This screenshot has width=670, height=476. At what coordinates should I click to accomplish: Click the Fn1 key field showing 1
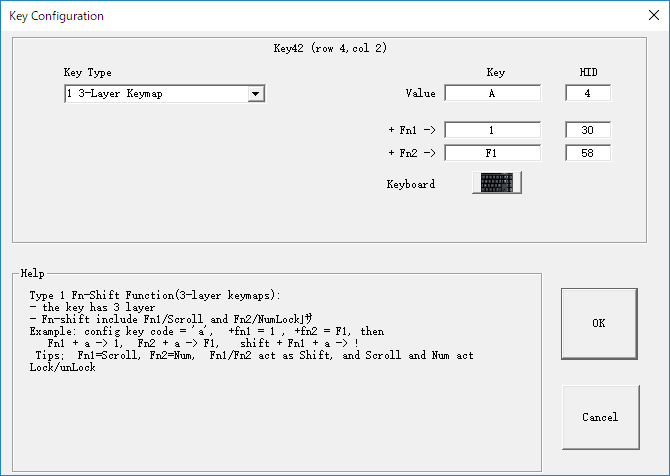(x=493, y=130)
